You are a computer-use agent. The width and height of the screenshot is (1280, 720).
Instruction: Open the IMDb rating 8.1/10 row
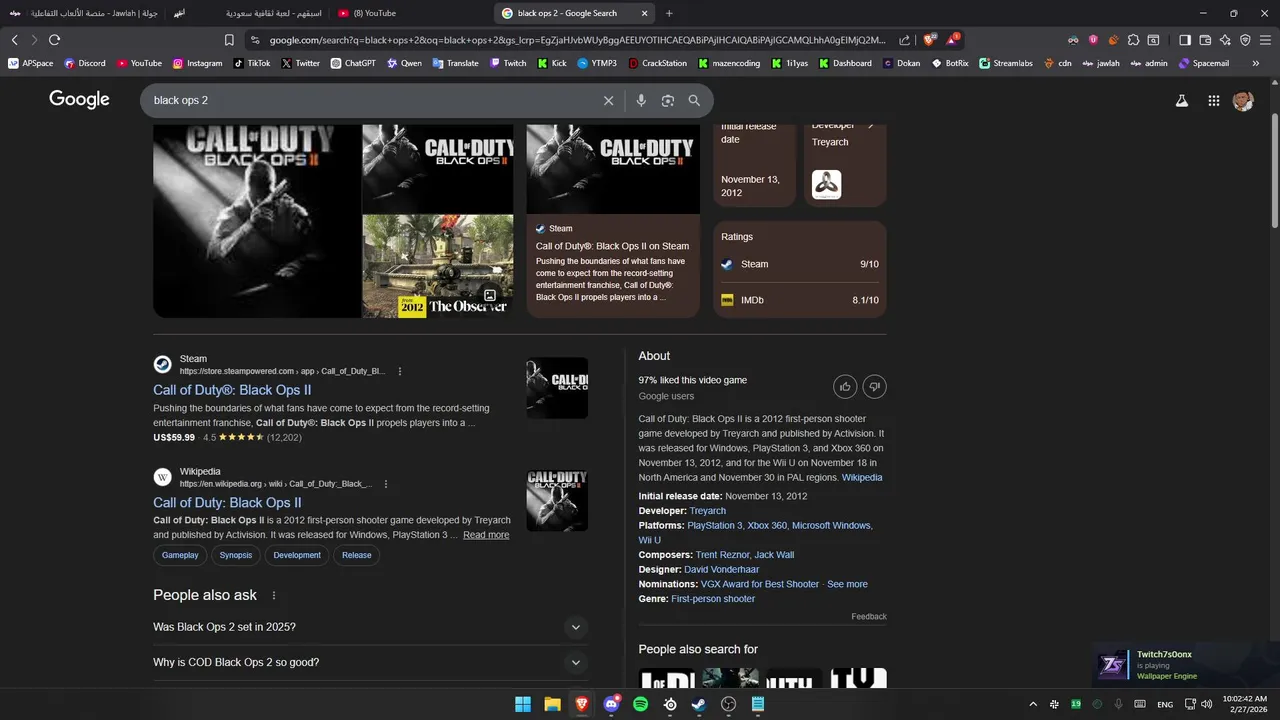tap(800, 300)
